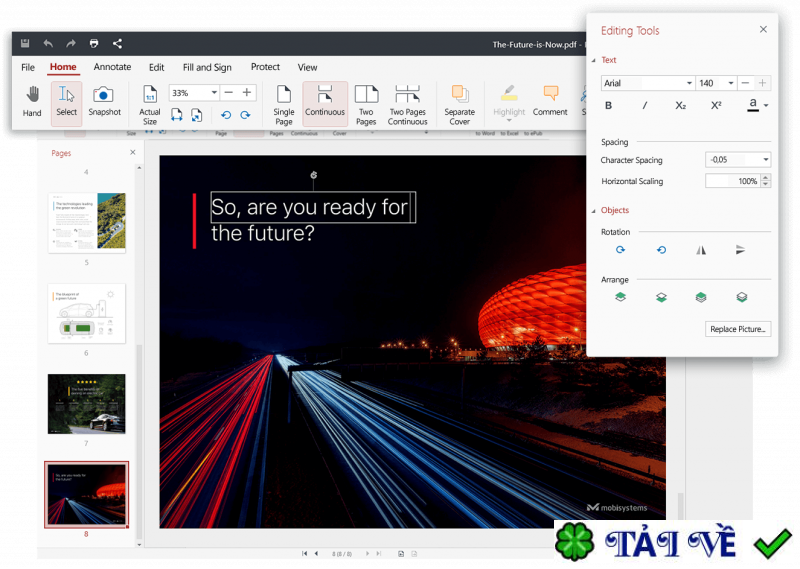Toggle Bold text formatting
The image size is (800, 569).
[x=609, y=106]
